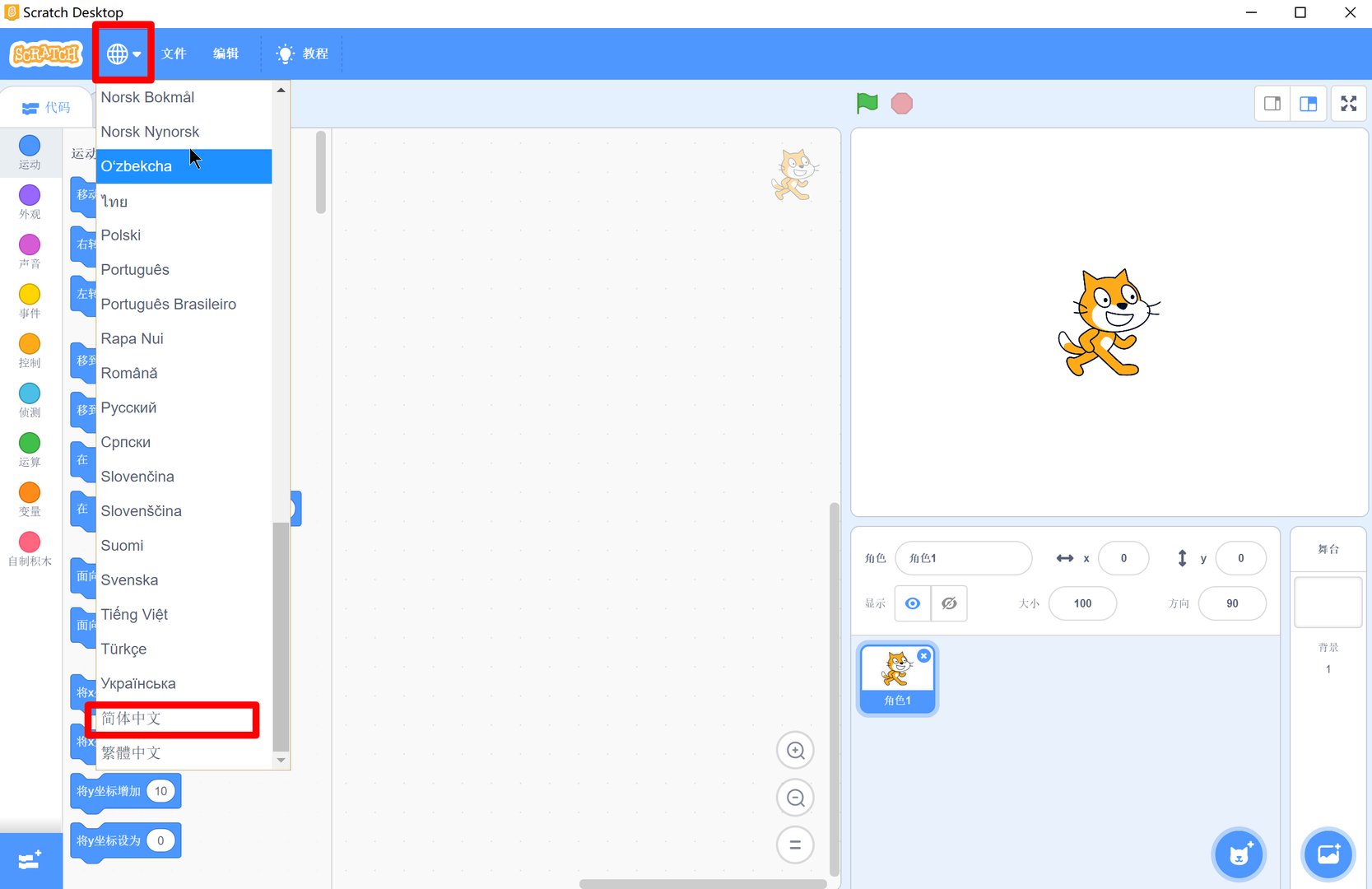Select the 事件 block category
Viewport: 1372px width, 889px height.
[30, 300]
